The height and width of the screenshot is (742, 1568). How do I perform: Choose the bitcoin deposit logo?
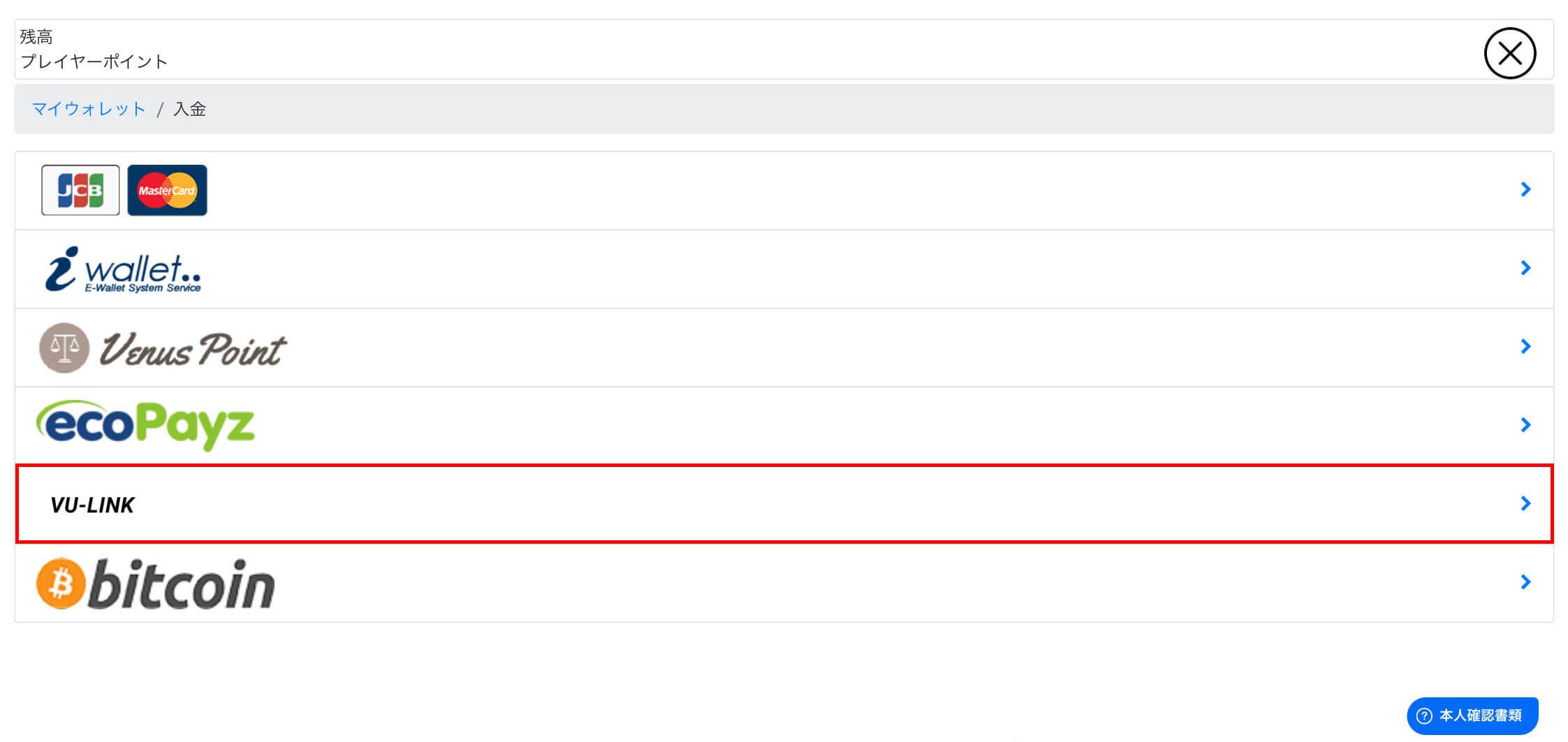tap(155, 584)
